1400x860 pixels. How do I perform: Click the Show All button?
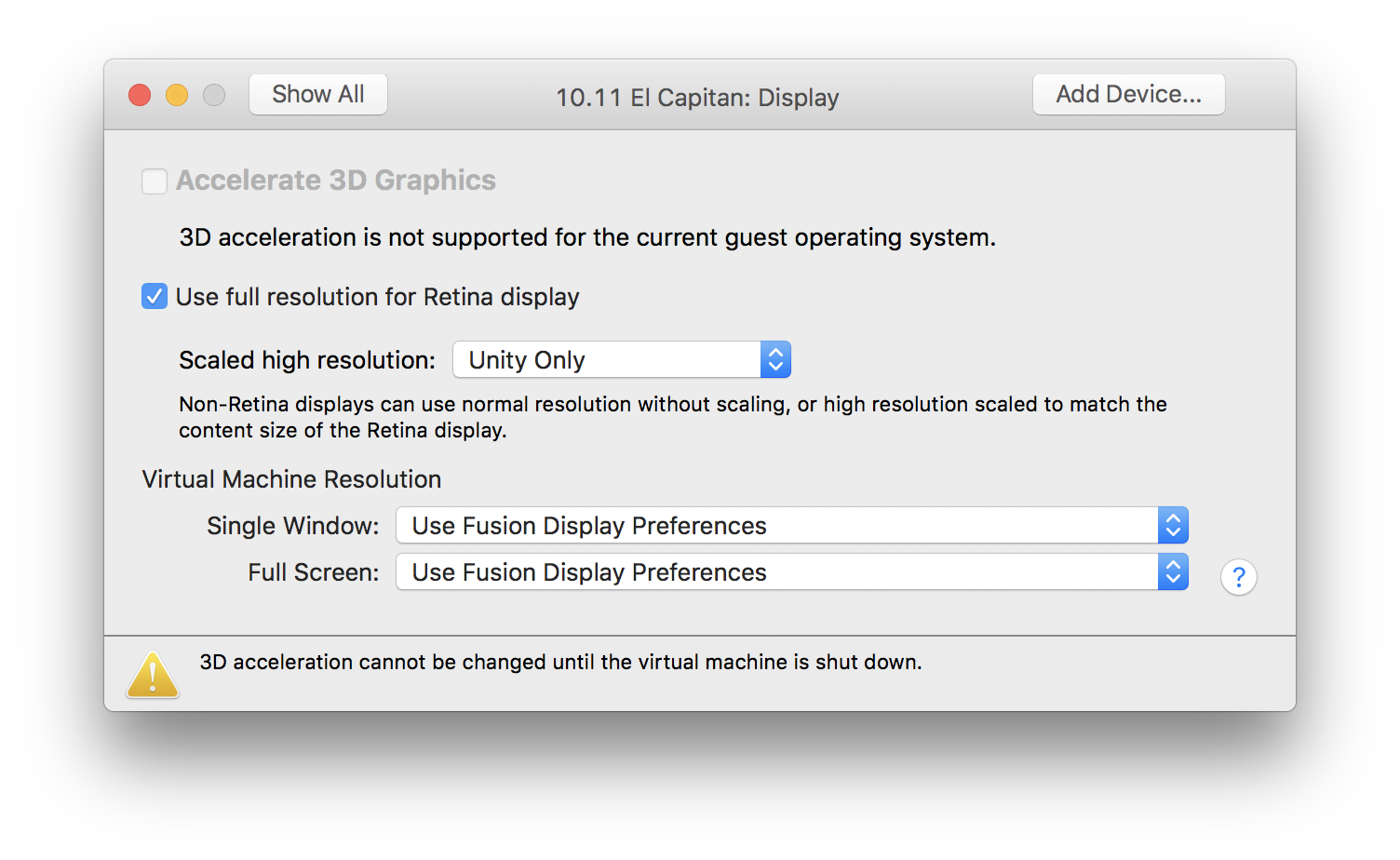coord(317,94)
